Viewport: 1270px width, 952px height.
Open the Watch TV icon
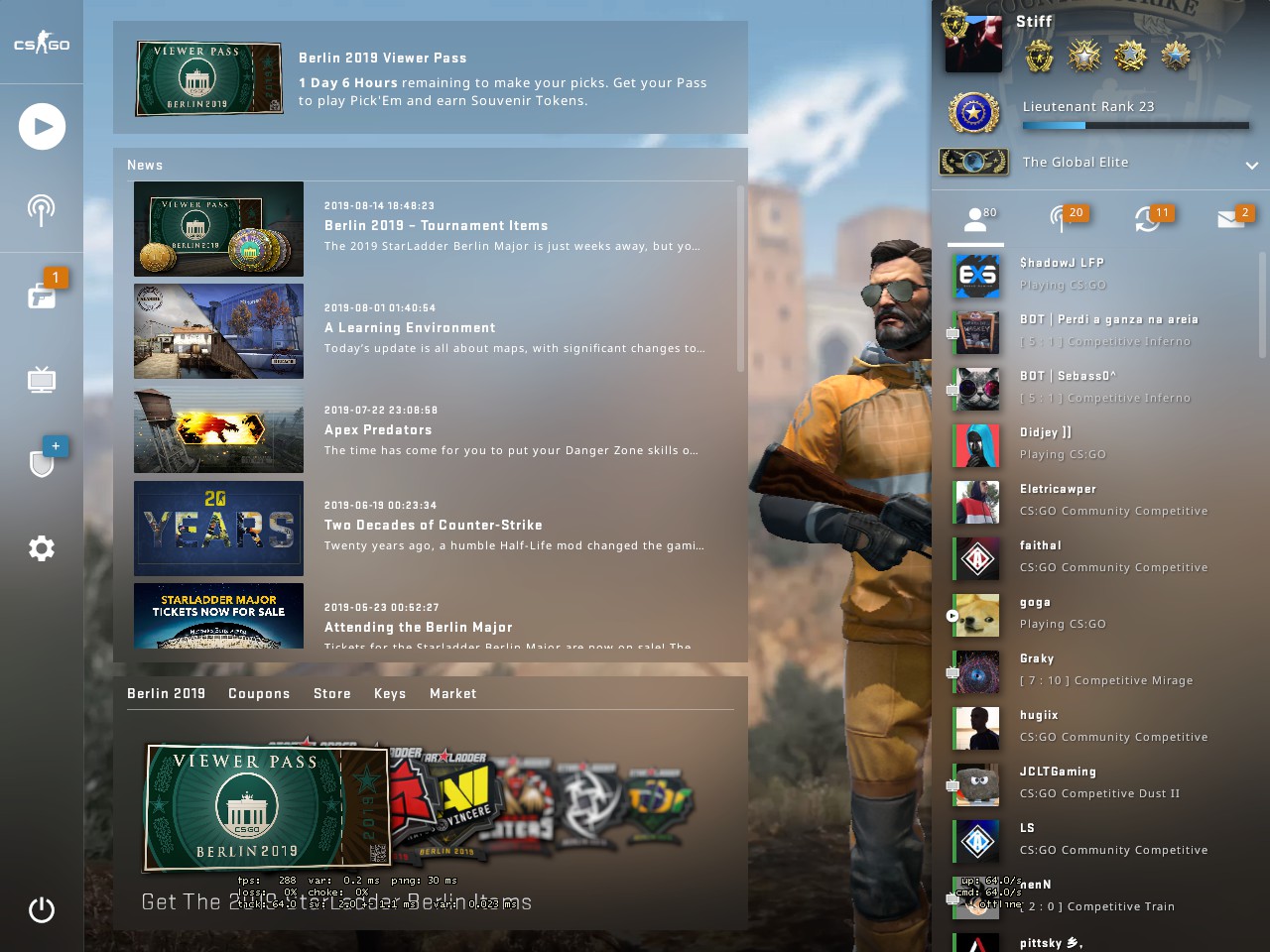42,379
